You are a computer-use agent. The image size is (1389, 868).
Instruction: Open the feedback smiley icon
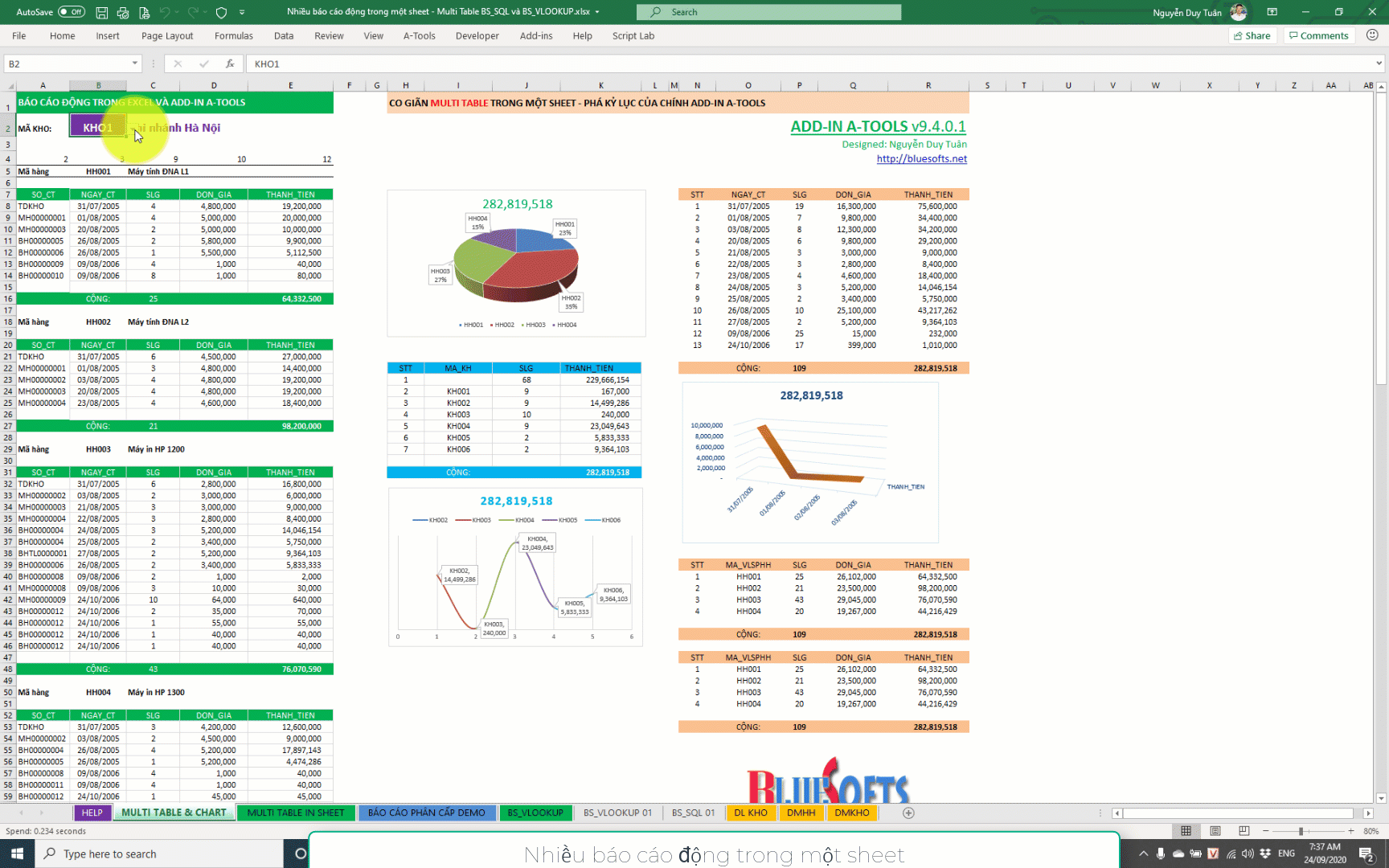[1372, 35]
